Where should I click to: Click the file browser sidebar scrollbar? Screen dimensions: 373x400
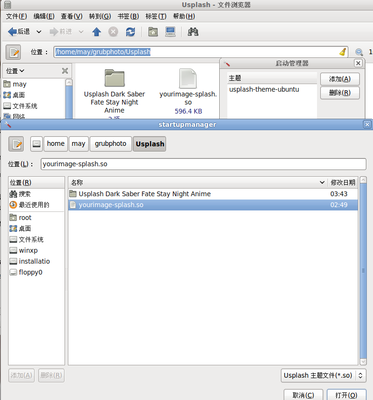coord(69,99)
